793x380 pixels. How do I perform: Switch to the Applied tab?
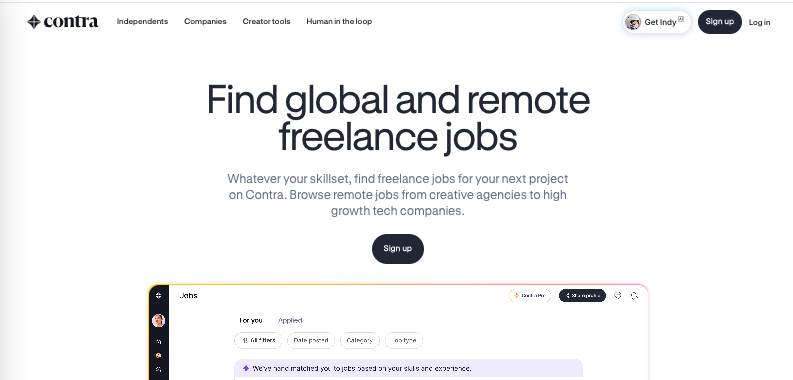(290, 320)
